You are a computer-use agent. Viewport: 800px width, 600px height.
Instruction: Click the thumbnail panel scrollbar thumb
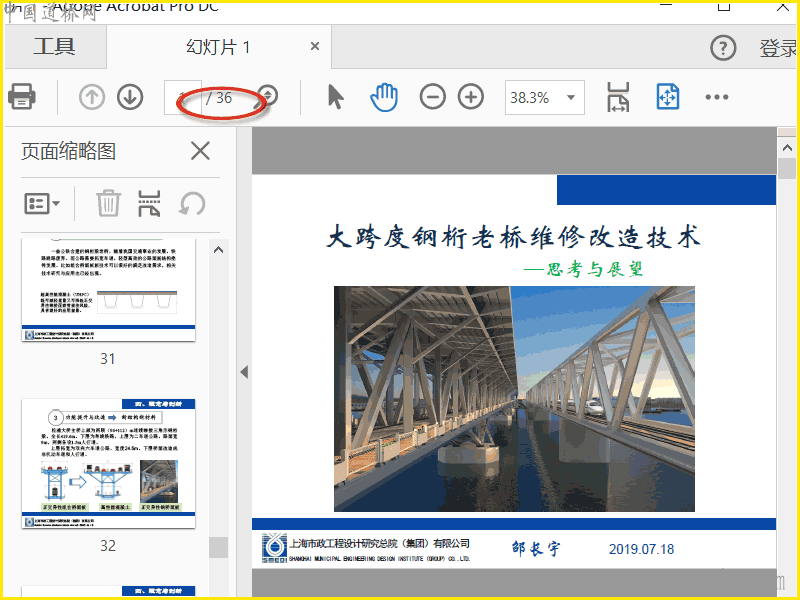pyautogui.click(x=218, y=547)
